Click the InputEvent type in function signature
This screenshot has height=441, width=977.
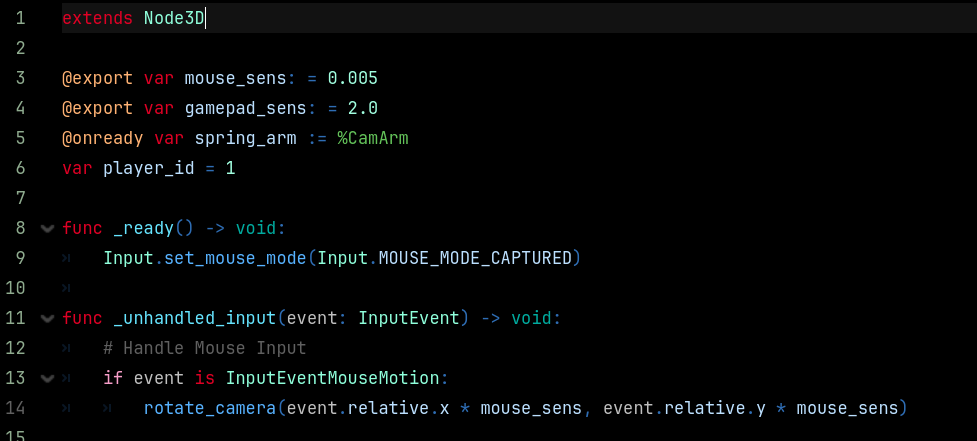[x=408, y=318]
